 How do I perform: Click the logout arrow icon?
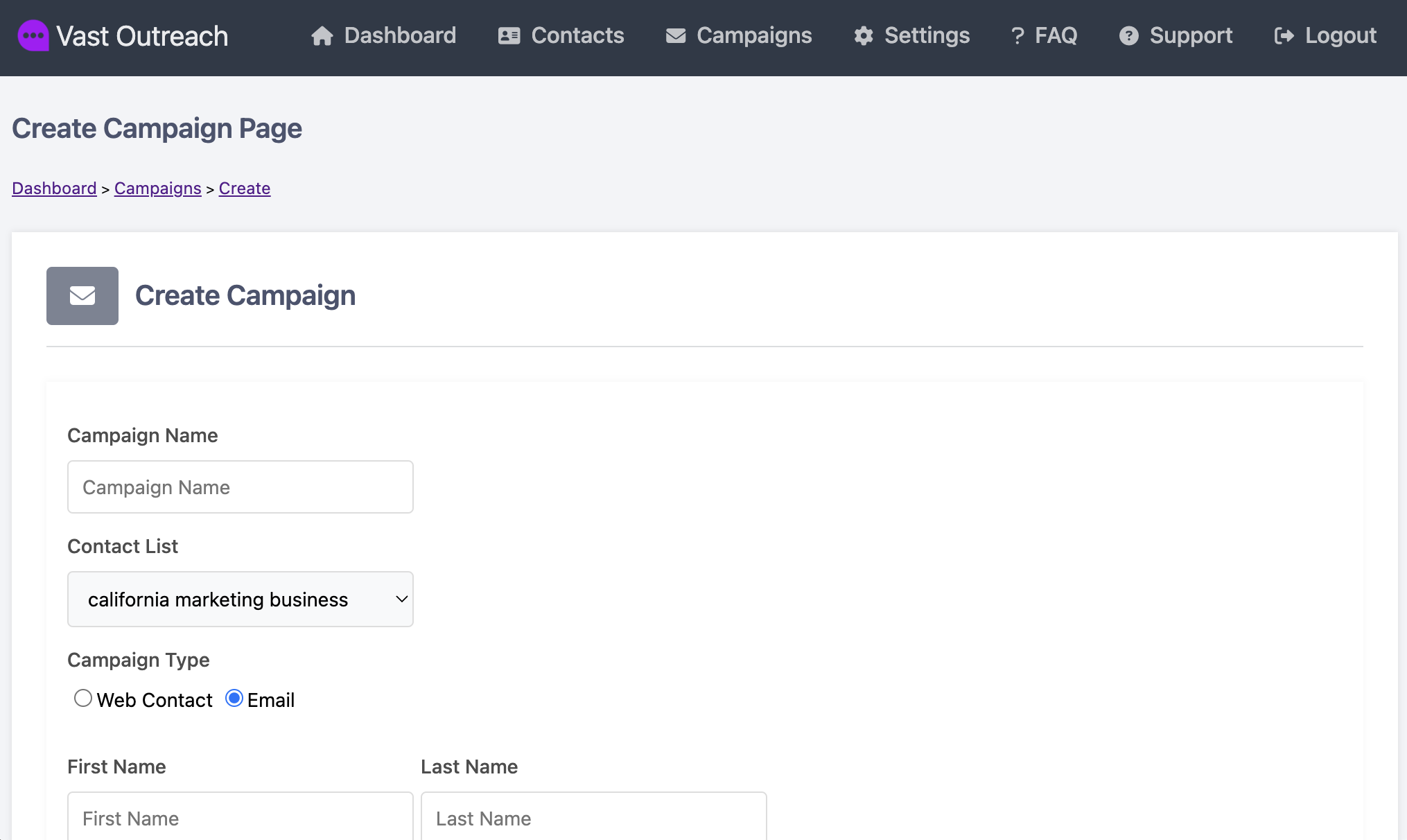pos(1284,36)
